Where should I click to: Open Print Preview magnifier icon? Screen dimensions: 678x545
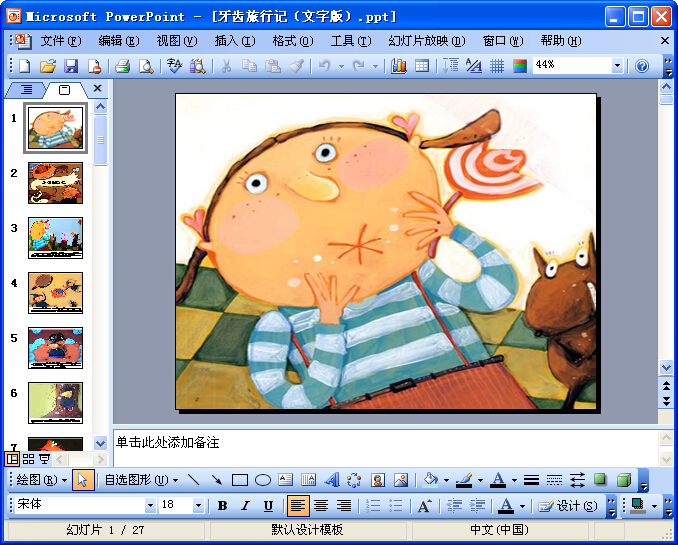[146, 66]
